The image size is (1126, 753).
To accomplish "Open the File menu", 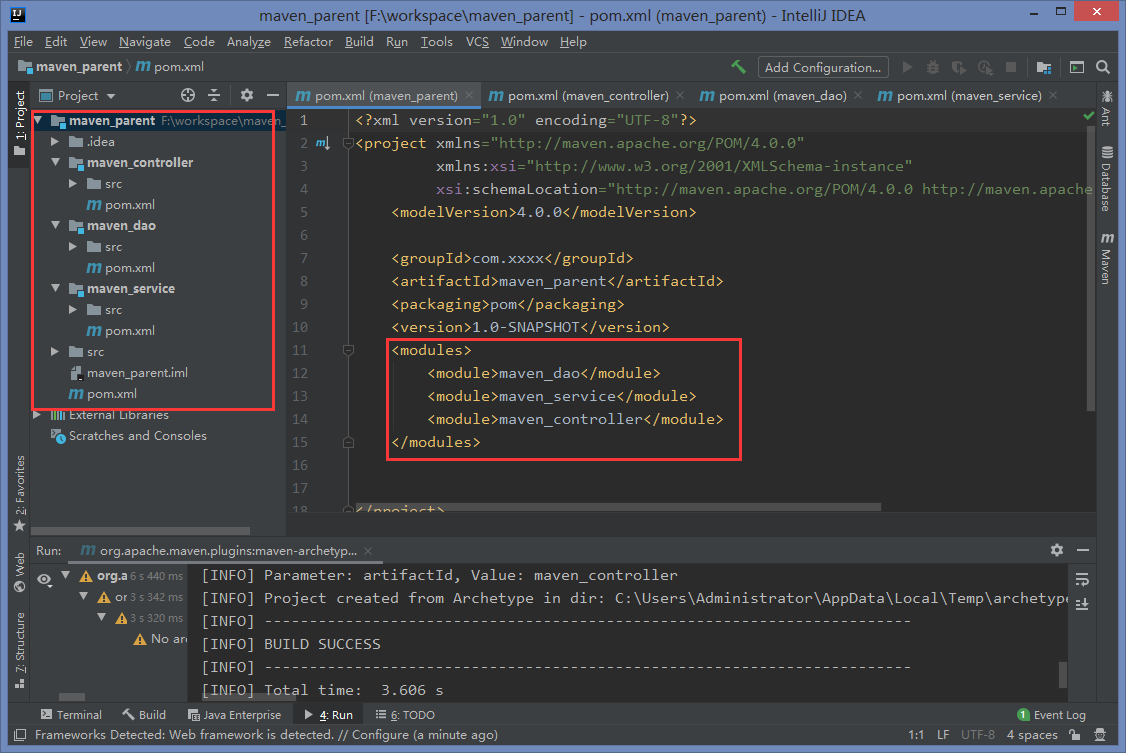I will [x=23, y=42].
